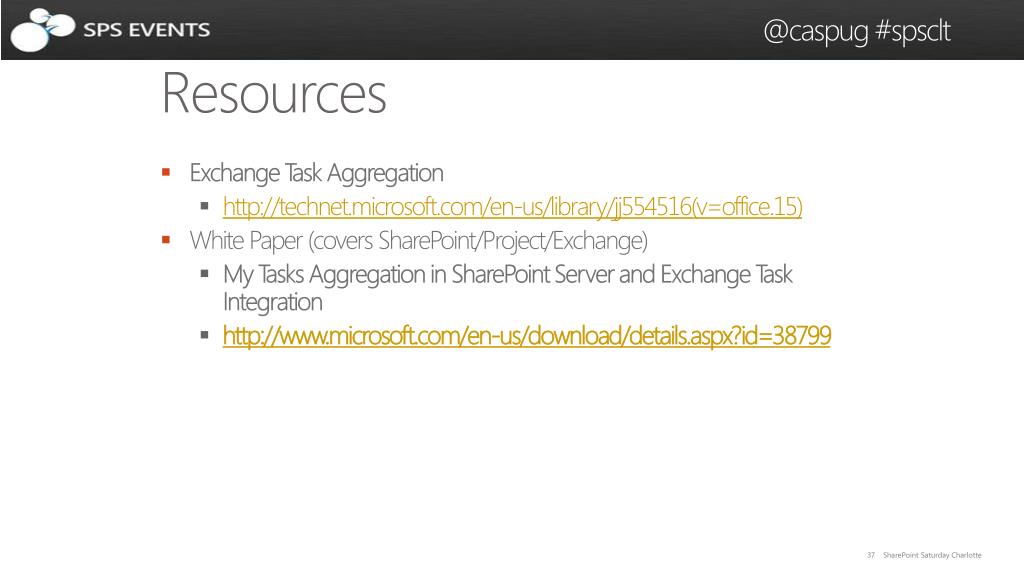Click the dark header banner bar

[x=512, y=30]
